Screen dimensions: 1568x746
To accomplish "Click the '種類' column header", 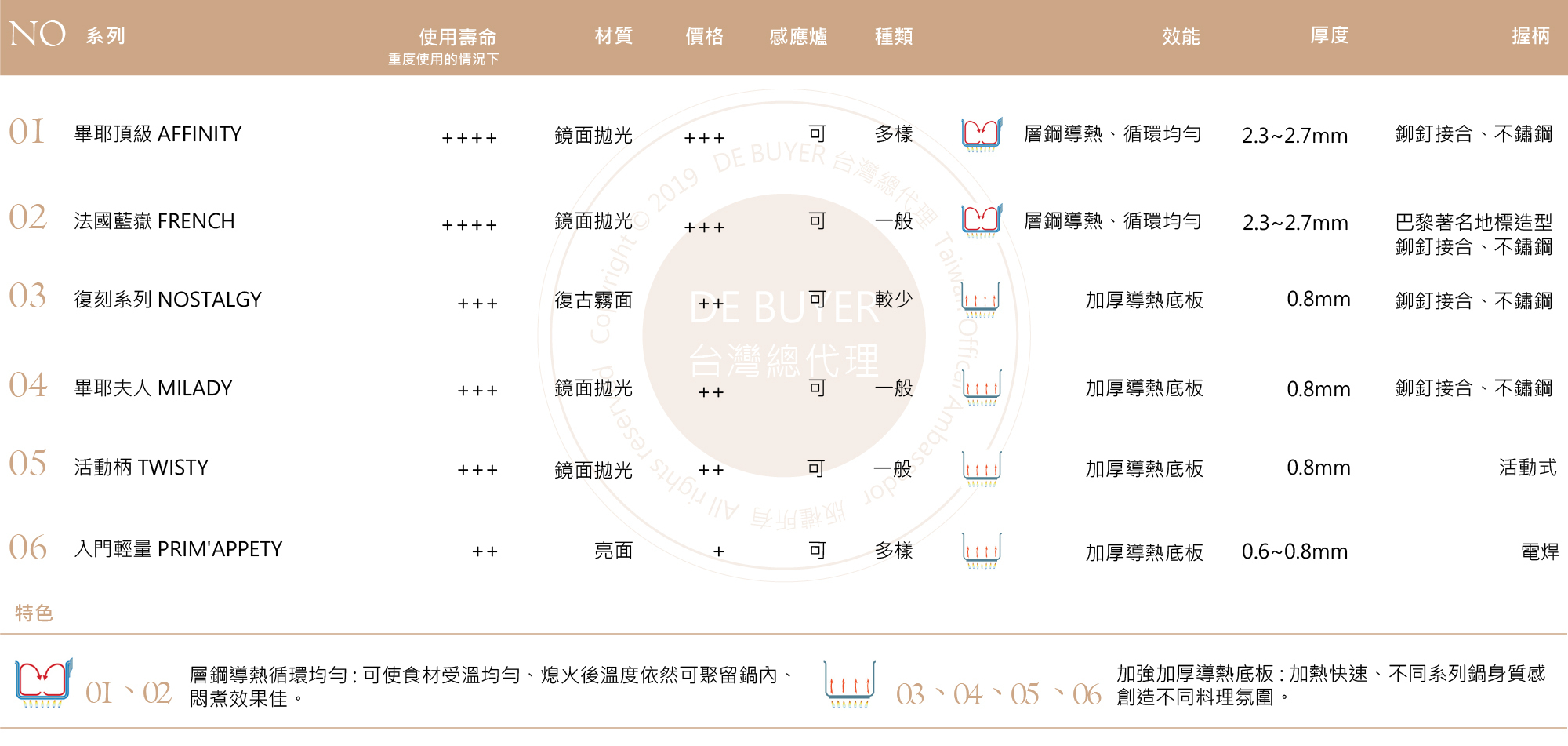I will click(x=894, y=36).
